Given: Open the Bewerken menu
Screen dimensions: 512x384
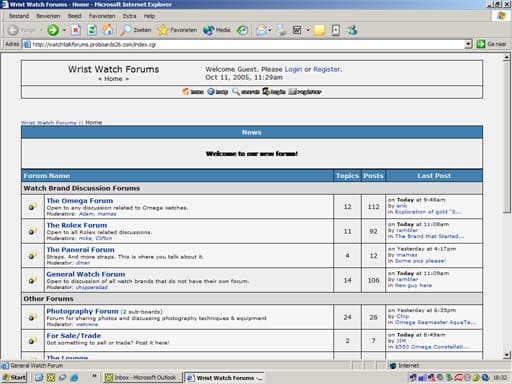Looking at the screenshot, I should coord(48,16).
